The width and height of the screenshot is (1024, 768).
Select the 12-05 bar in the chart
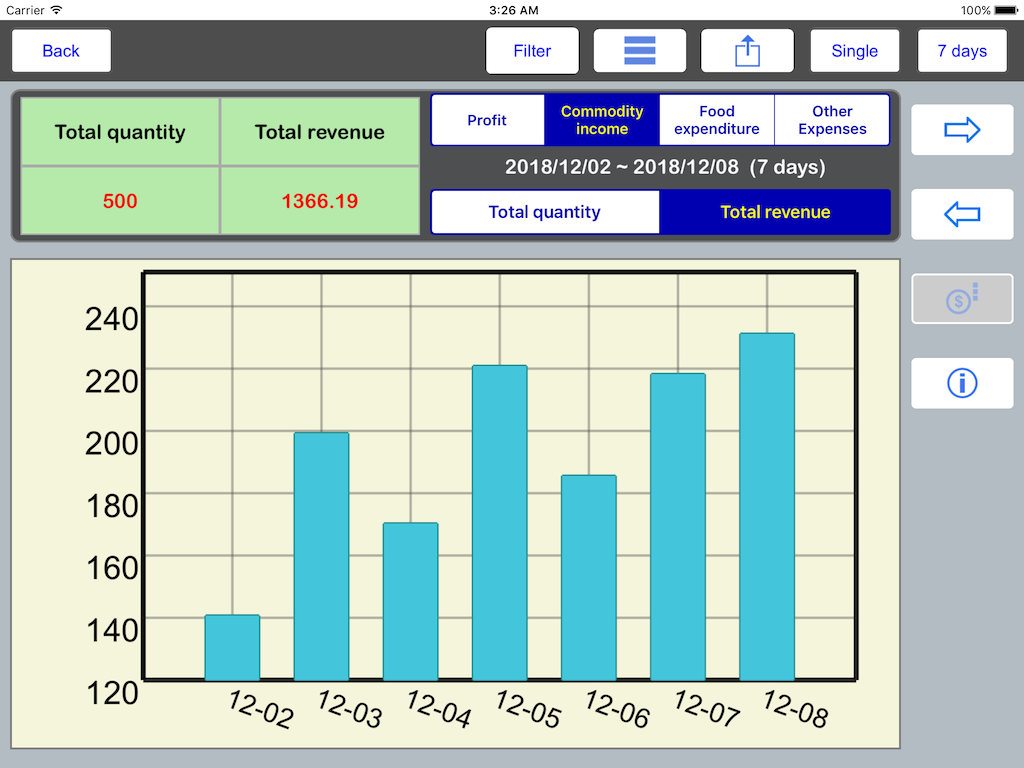click(x=500, y=520)
